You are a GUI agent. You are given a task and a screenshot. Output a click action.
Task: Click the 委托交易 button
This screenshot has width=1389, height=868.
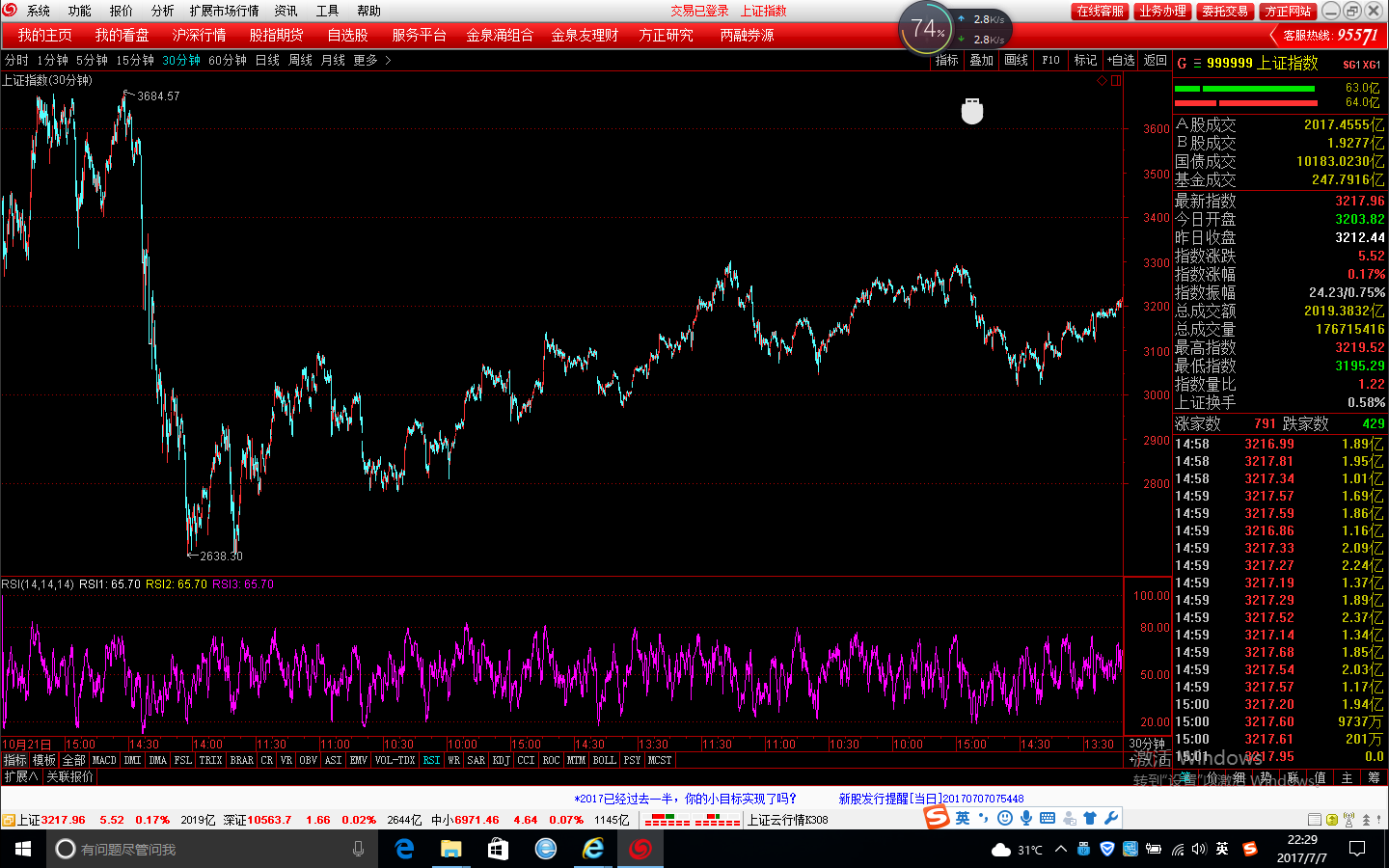point(1225,11)
